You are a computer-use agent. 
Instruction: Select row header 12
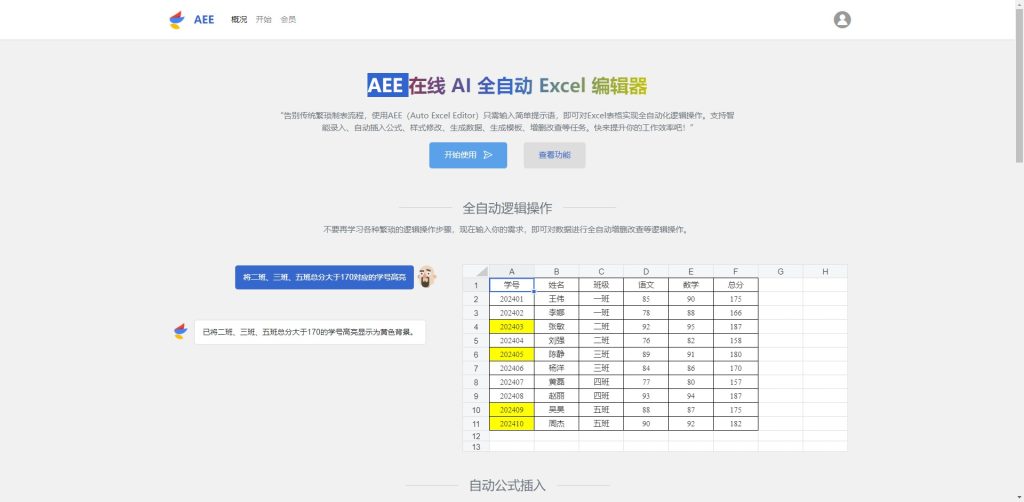(x=475, y=436)
